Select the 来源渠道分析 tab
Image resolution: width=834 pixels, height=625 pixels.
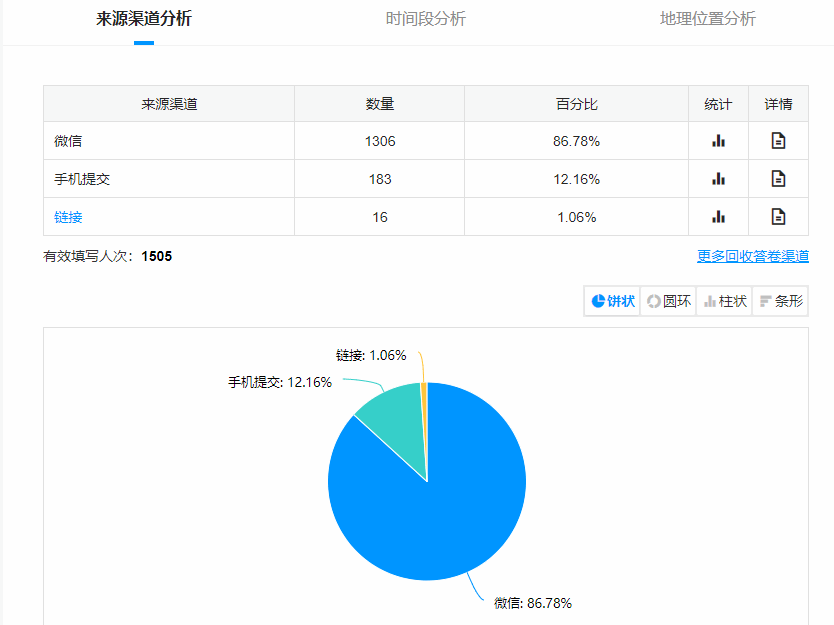pyautogui.click(x=144, y=19)
